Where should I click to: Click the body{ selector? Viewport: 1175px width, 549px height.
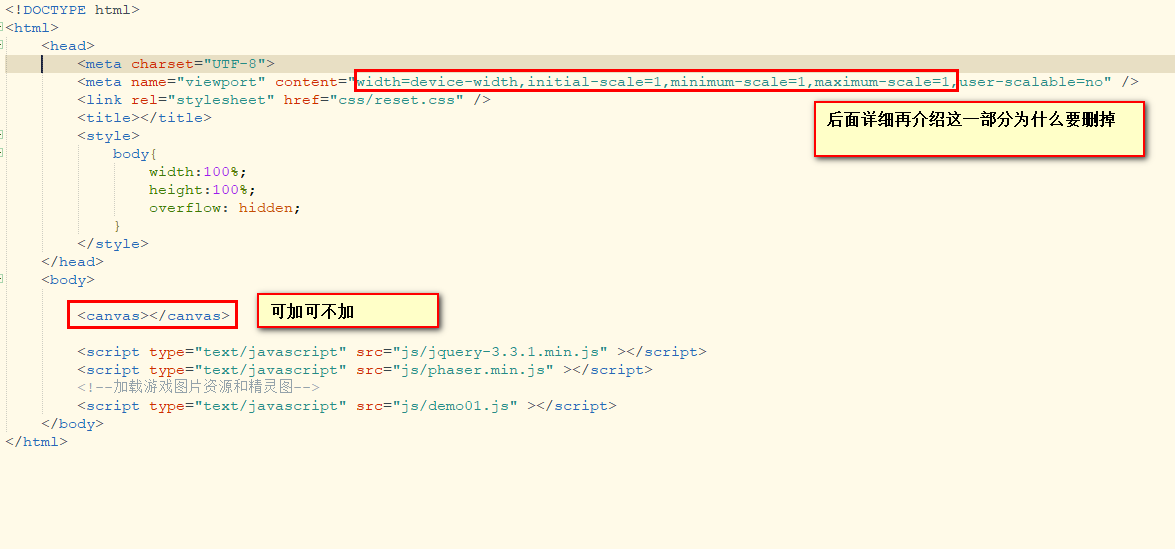tap(135, 154)
